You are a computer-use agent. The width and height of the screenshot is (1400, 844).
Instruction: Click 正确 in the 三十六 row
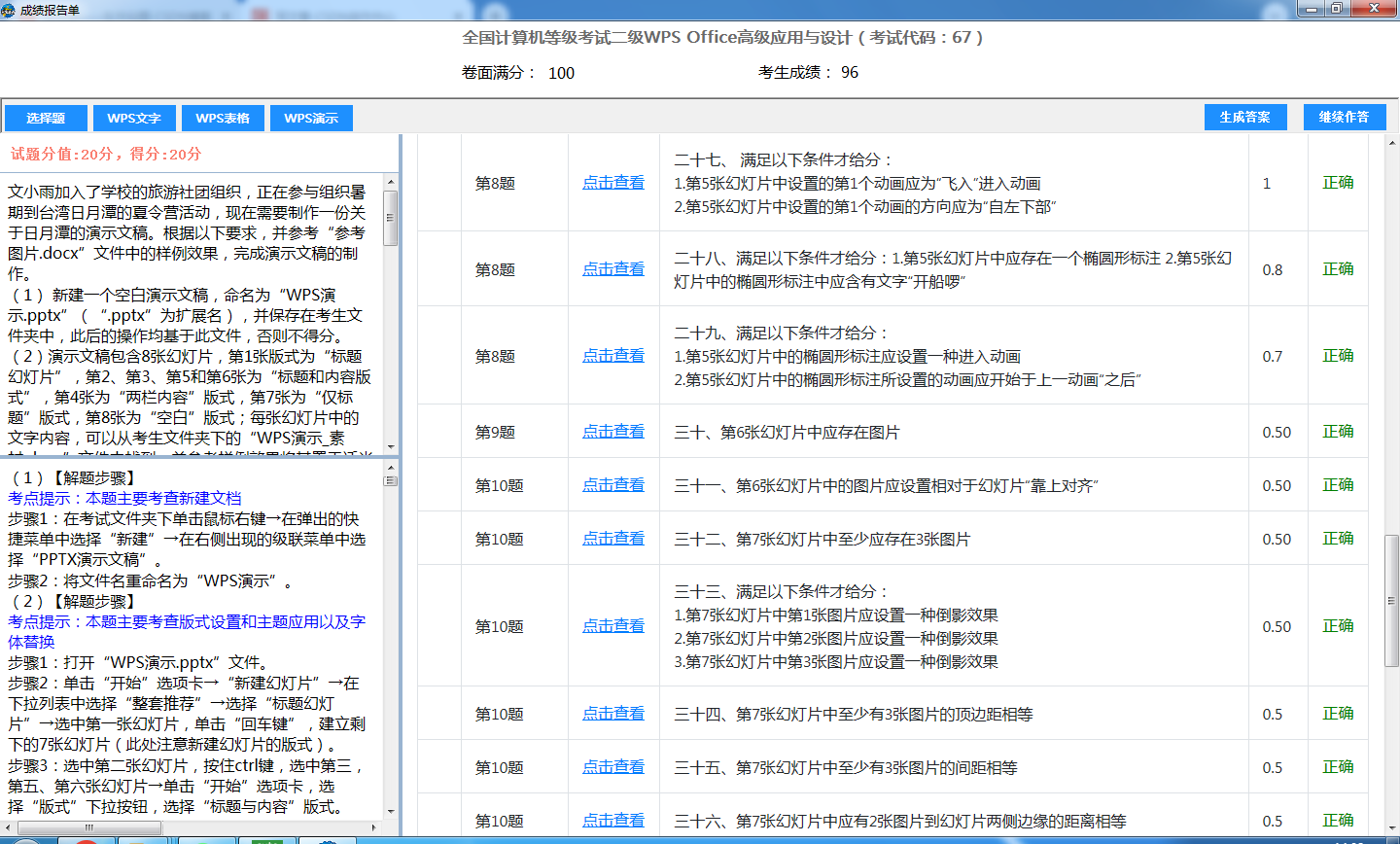1338,820
